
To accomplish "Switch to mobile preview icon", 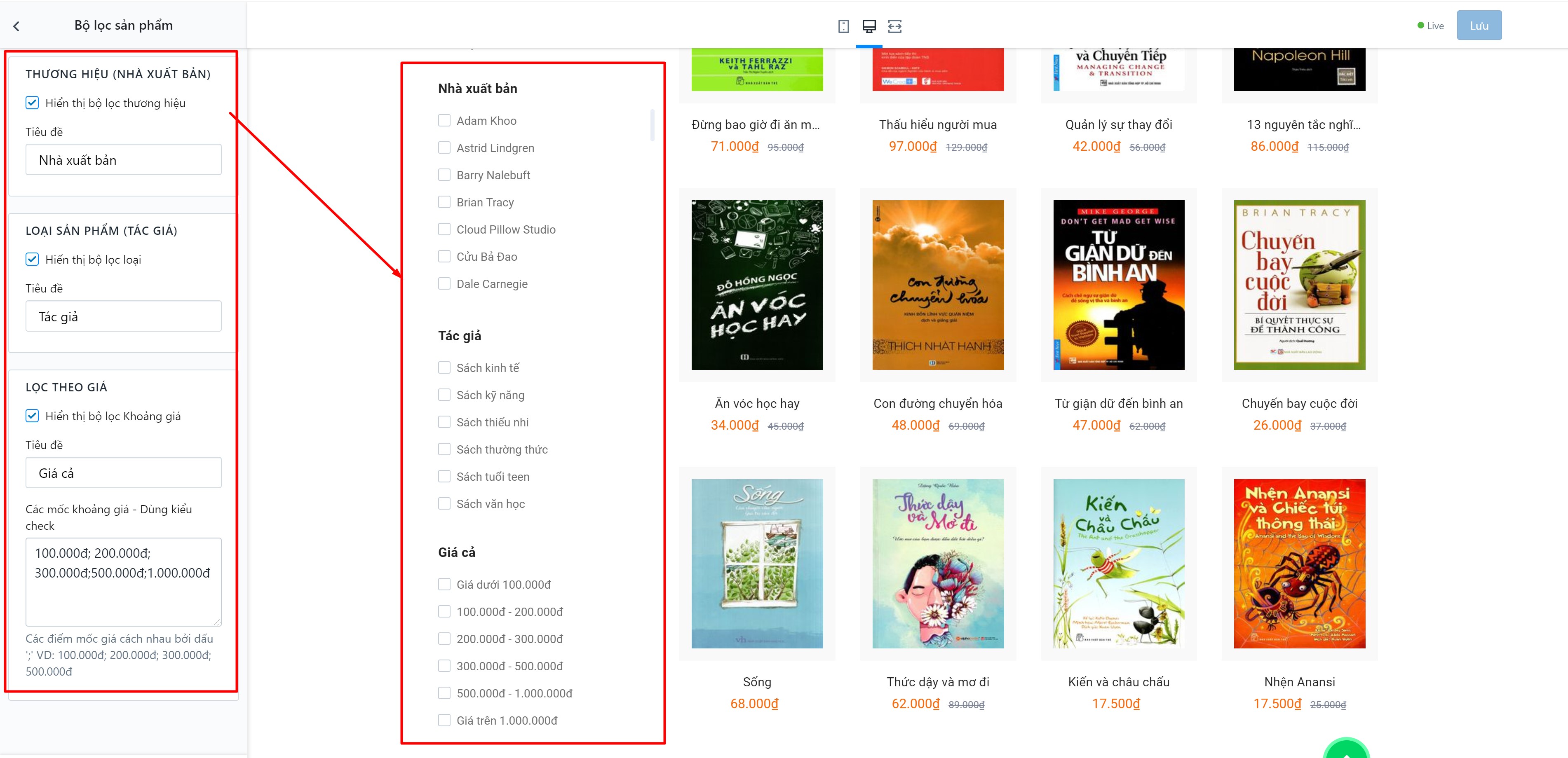I will [x=843, y=26].
